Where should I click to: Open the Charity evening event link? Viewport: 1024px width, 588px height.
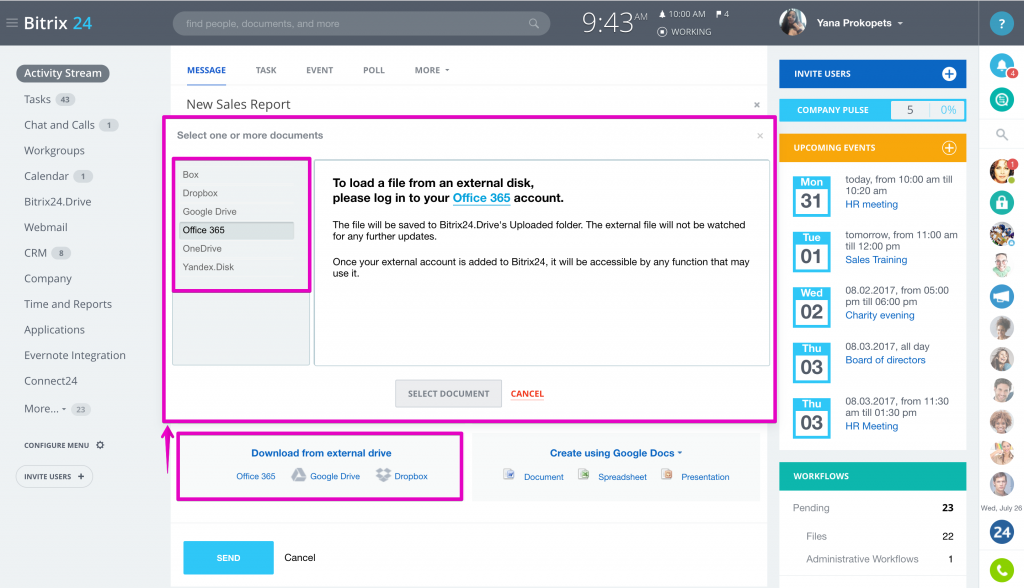[x=880, y=316]
